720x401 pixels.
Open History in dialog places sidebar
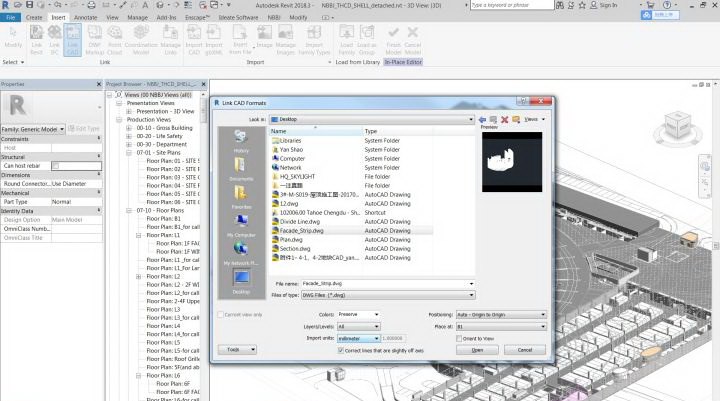point(241,139)
